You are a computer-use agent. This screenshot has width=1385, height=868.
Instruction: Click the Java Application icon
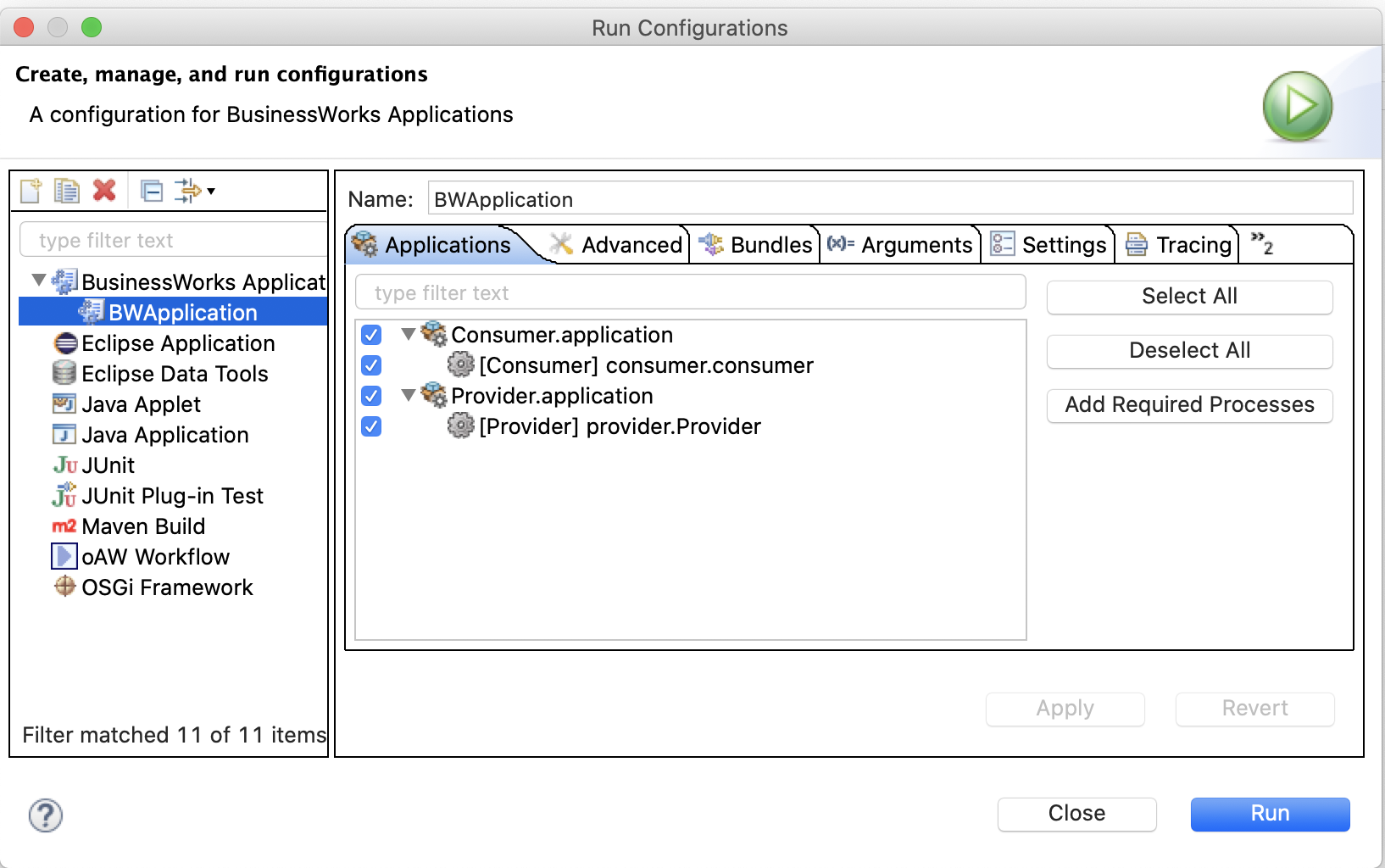pyautogui.click(x=64, y=434)
